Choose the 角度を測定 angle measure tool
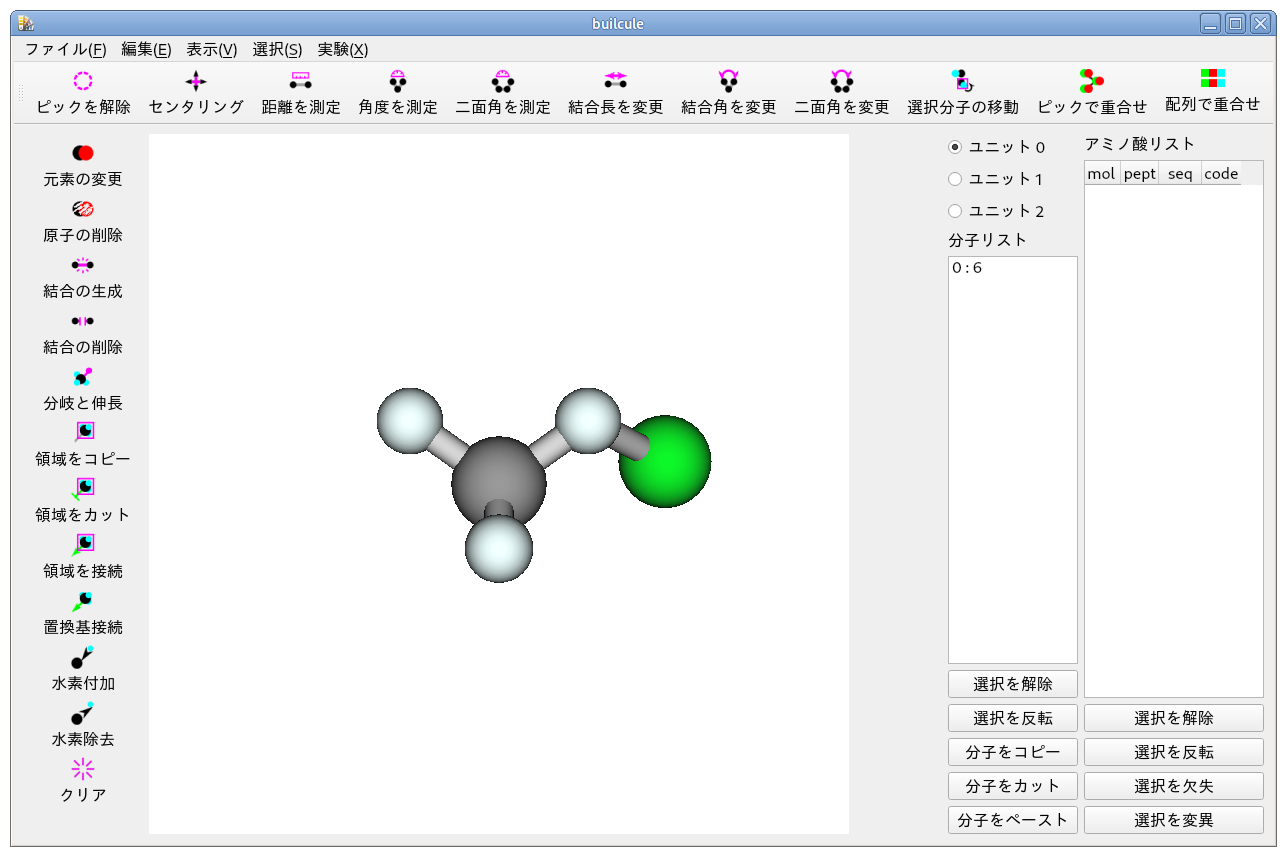Image resolution: width=1287 pixels, height=857 pixels. tap(398, 81)
